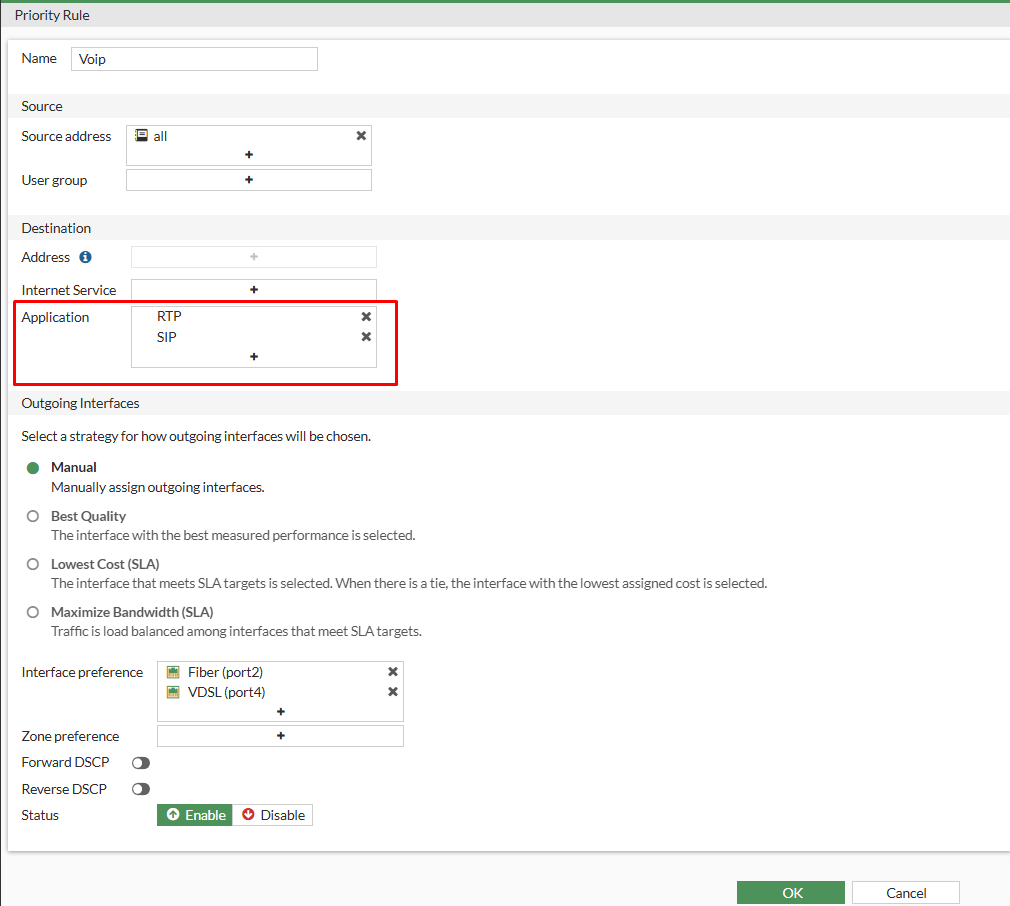Image resolution: width=1010 pixels, height=906 pixels.
Task: Edit the Name field containing Voip
Action: click(194, 59)
